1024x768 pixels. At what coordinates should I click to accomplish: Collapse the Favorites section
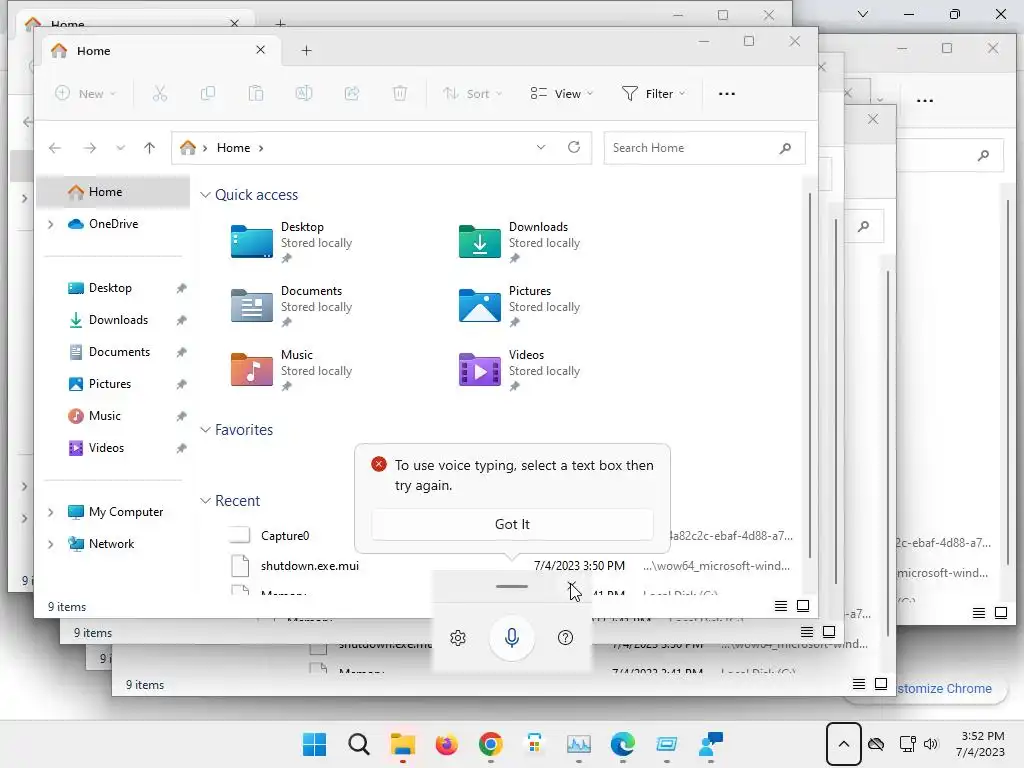click(205, 430)
